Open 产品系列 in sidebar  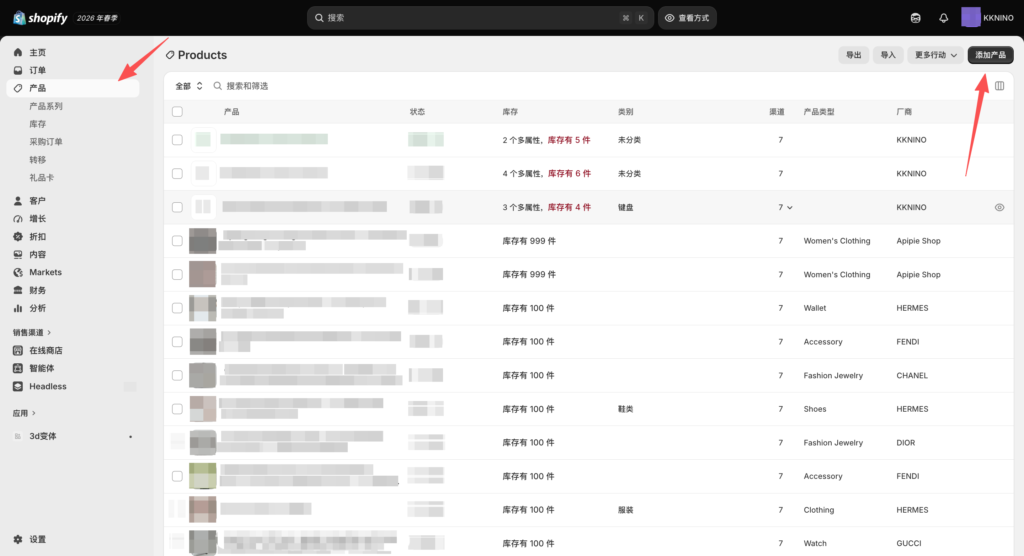(x=46, y=106)
